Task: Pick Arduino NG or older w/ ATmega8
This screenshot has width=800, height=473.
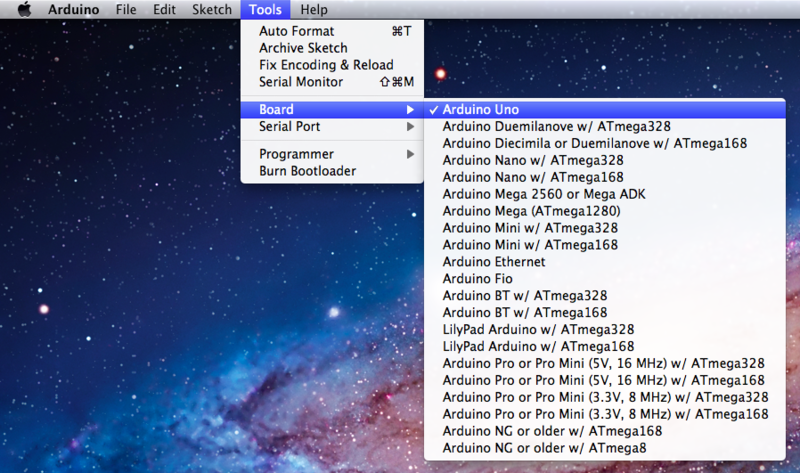Action: pyautogui.click(x=605, y=447)
